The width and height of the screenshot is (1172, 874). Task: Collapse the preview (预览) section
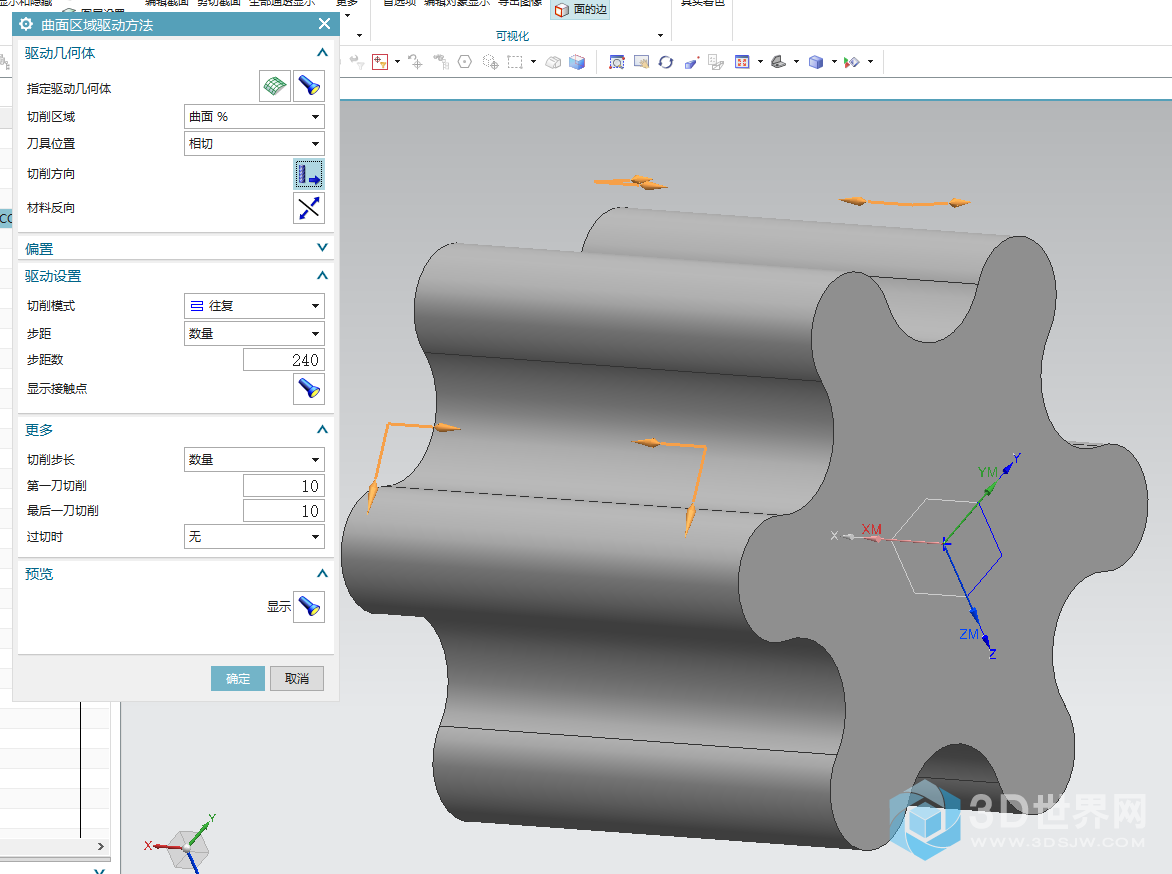322,573
